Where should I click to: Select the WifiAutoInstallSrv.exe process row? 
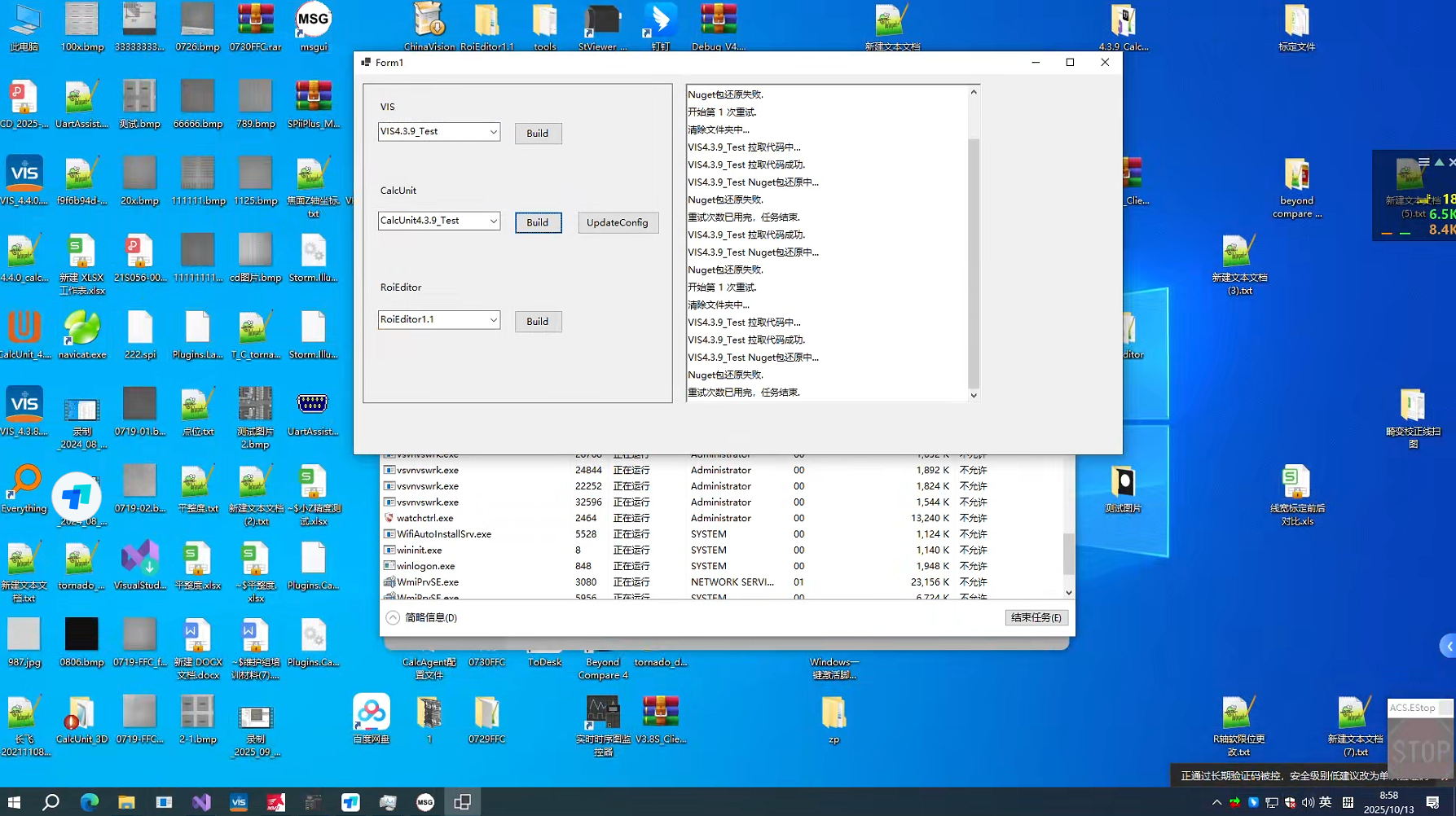coord(444,534)
